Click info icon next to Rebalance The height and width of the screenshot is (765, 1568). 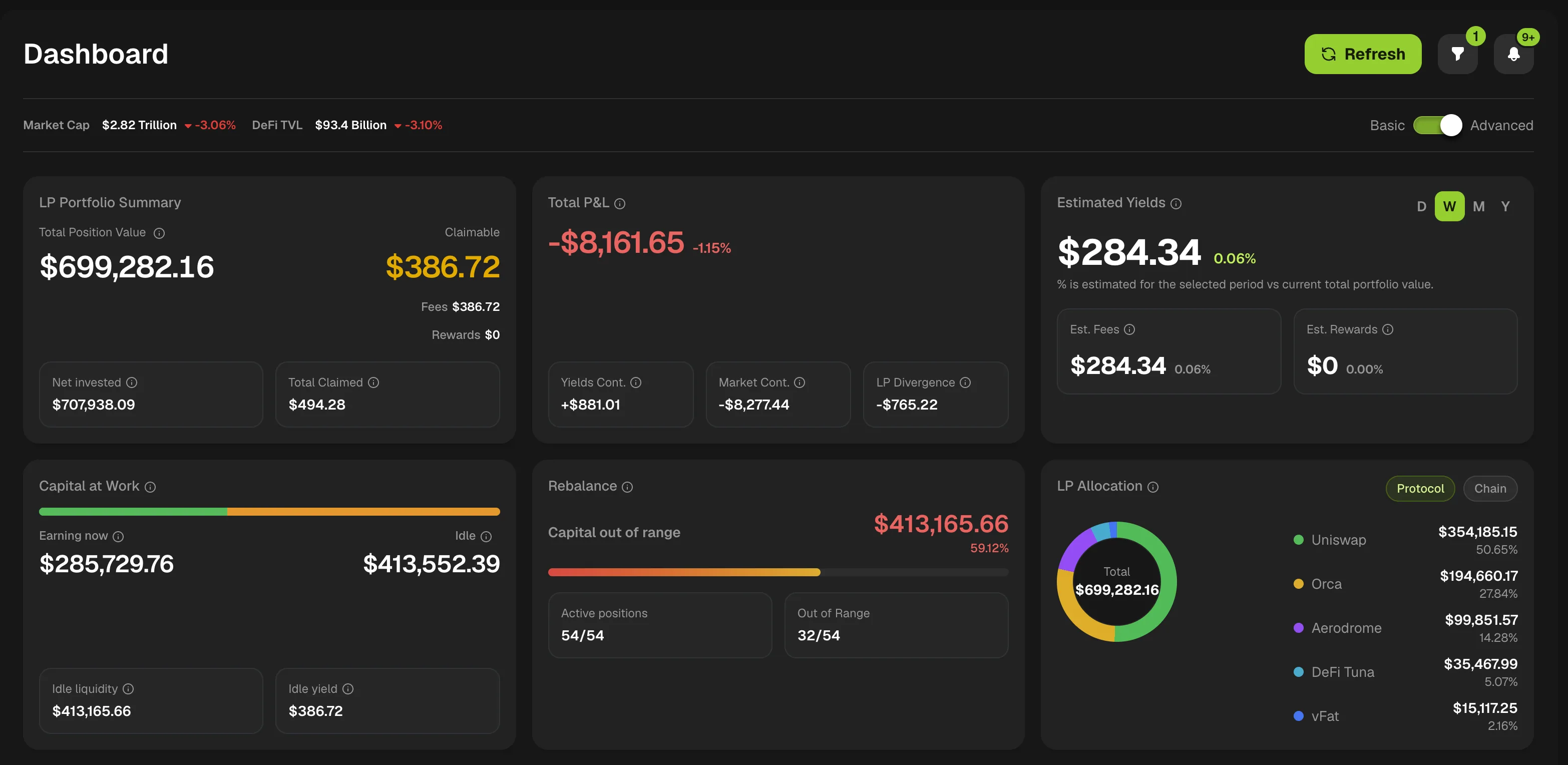tap(628, 487)
